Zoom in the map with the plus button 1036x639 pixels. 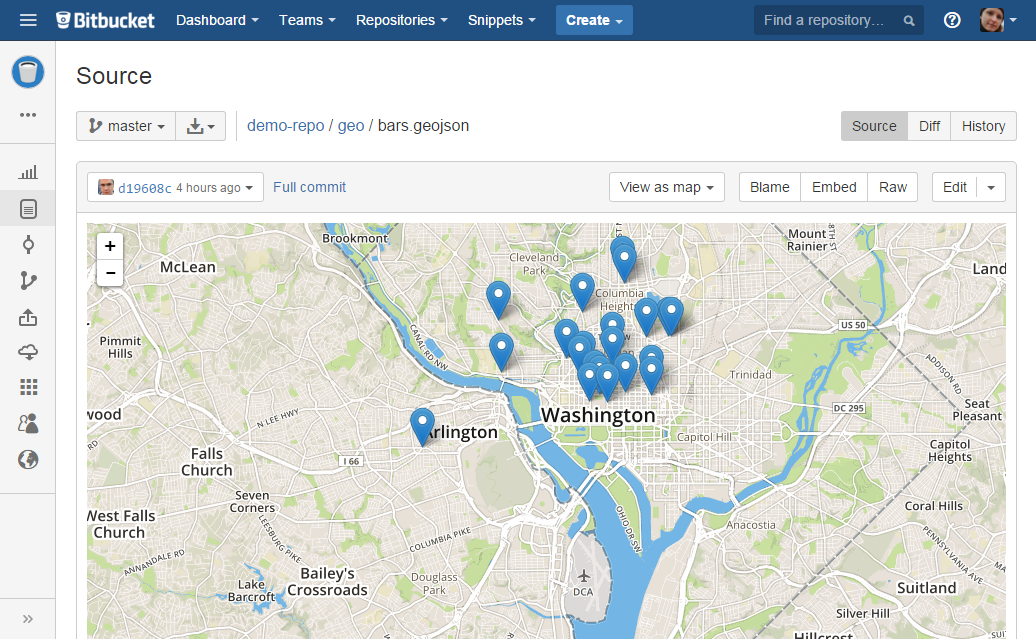click(x=110, y=246)
